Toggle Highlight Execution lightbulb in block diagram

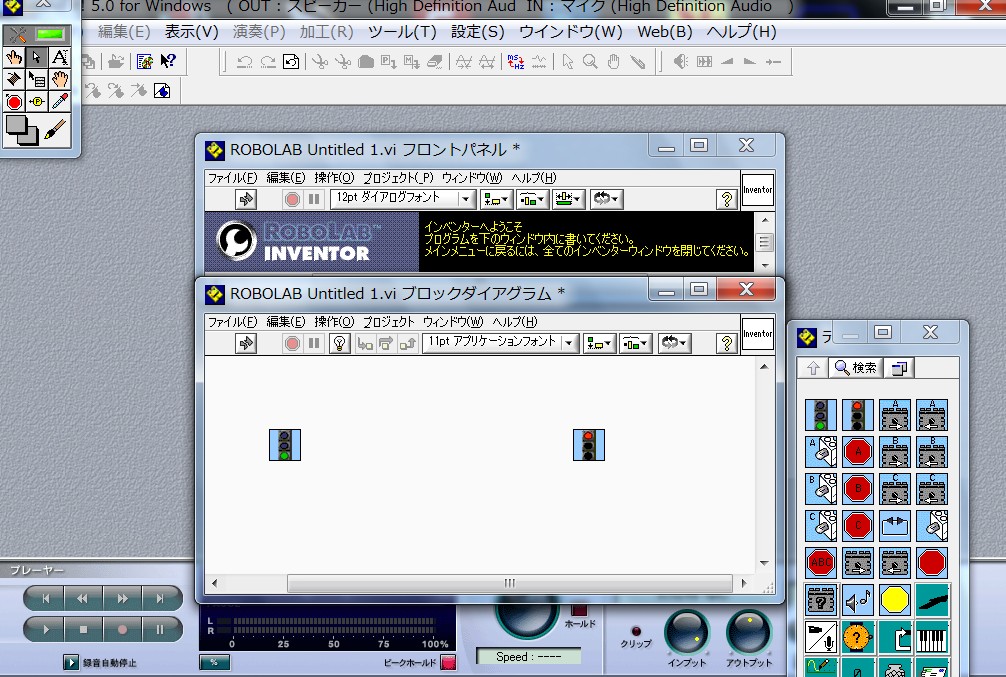tap(339, 343)
